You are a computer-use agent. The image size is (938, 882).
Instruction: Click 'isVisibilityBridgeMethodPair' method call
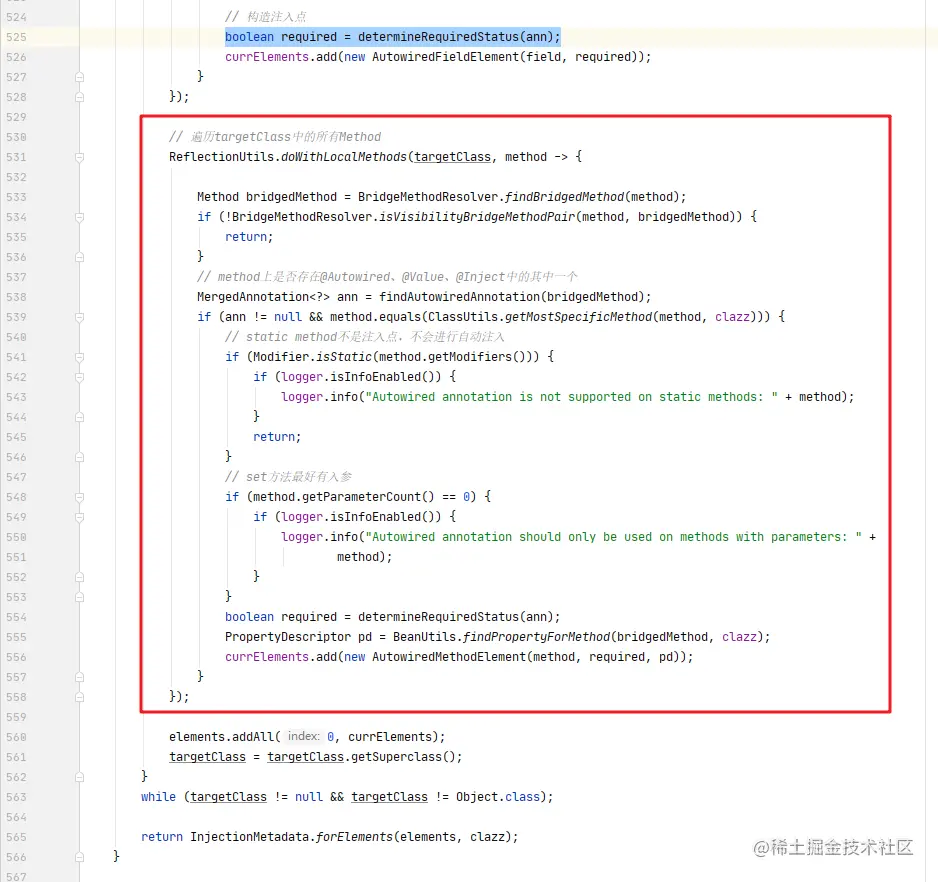point(477,217)
